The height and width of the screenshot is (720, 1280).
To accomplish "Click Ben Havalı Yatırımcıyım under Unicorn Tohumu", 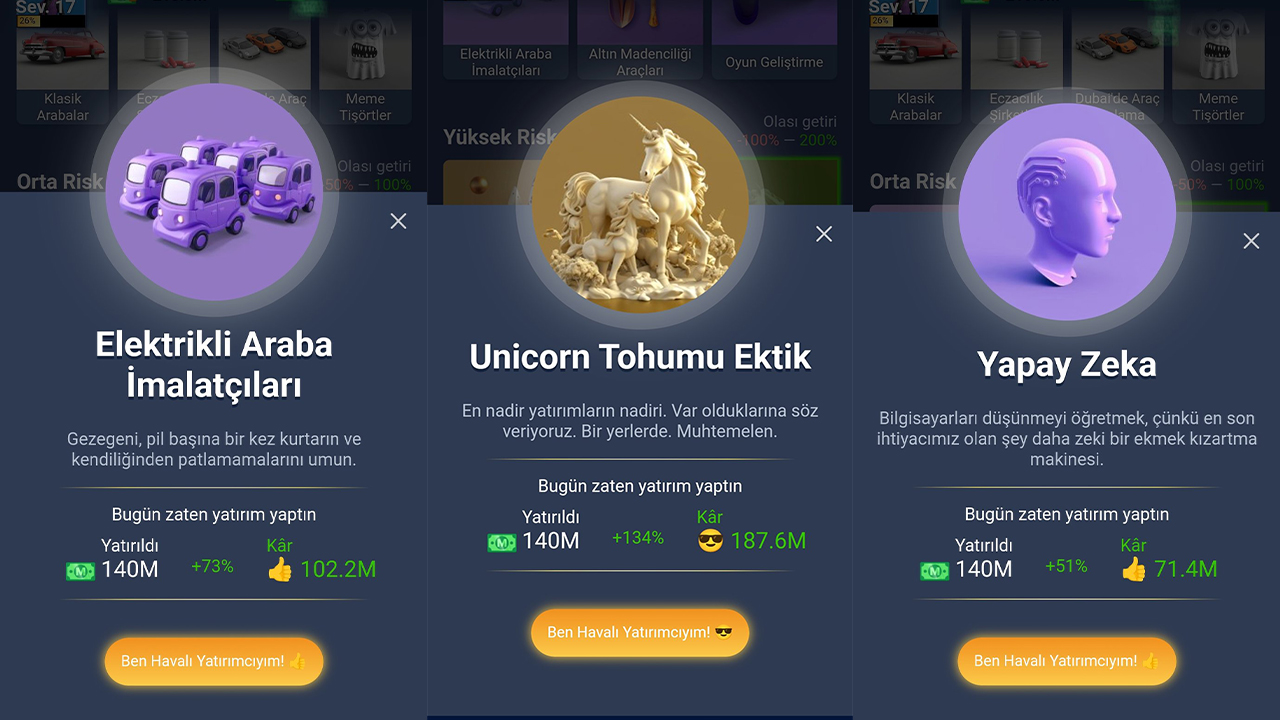I will (640, 633).
